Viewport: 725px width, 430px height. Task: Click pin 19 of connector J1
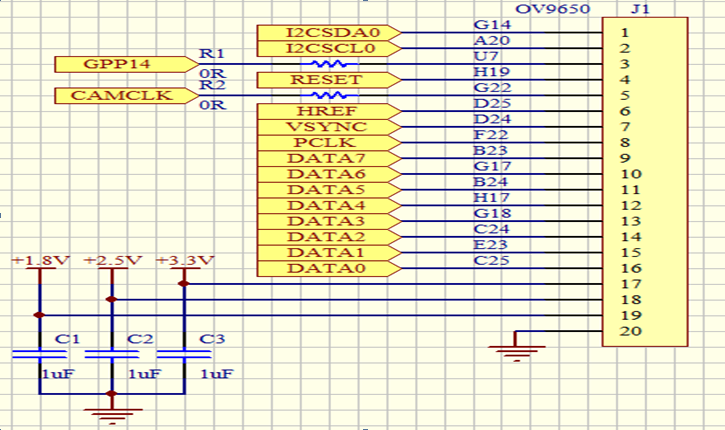631,316
